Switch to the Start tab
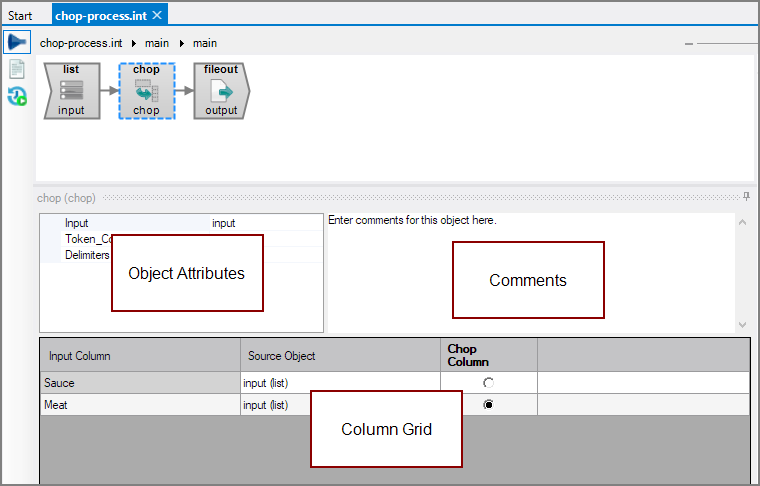Image resolution: width=760 pixels, height=486 pixels. tap(20, 16)
